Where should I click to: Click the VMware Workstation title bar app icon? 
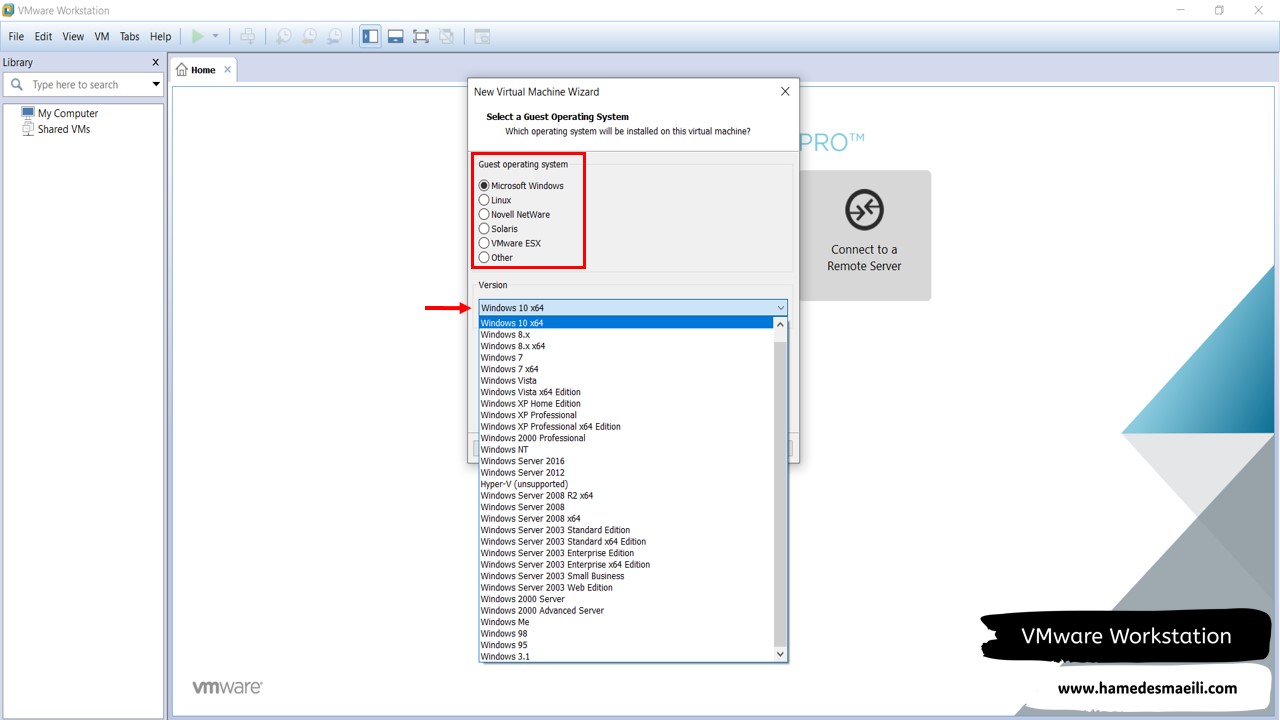point(9,10)
